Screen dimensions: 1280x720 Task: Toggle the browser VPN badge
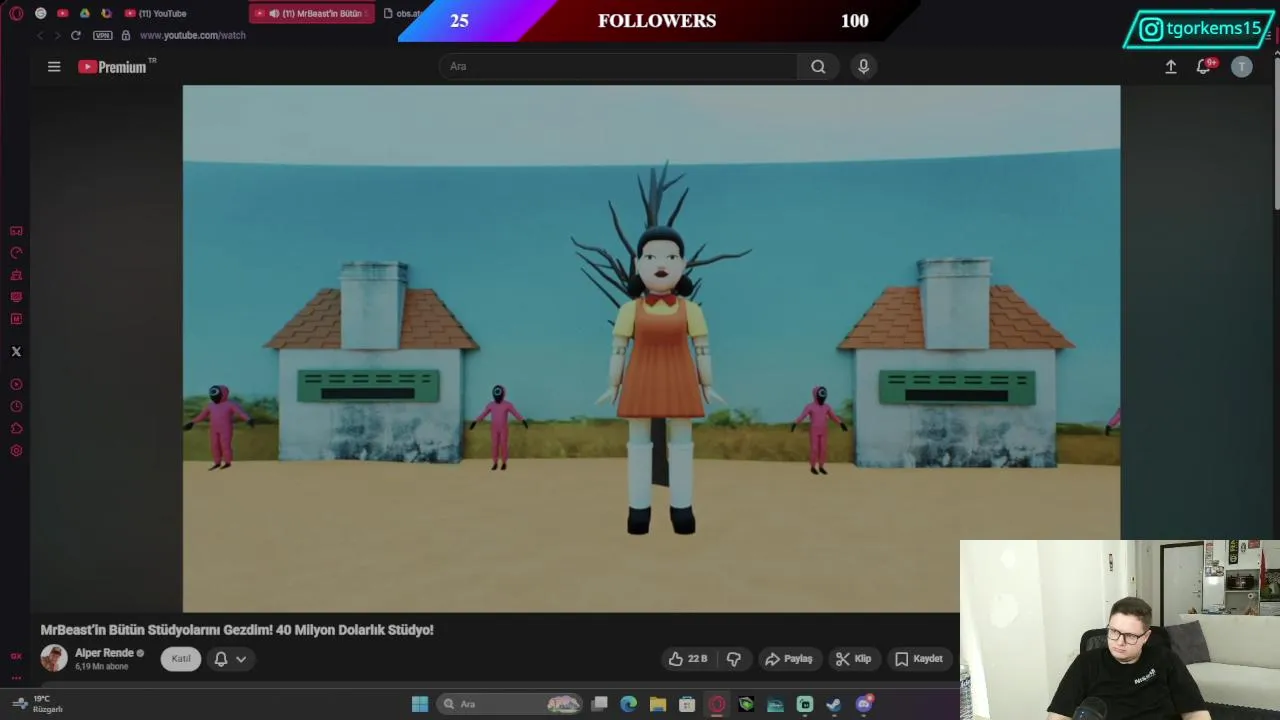[103, 35]
